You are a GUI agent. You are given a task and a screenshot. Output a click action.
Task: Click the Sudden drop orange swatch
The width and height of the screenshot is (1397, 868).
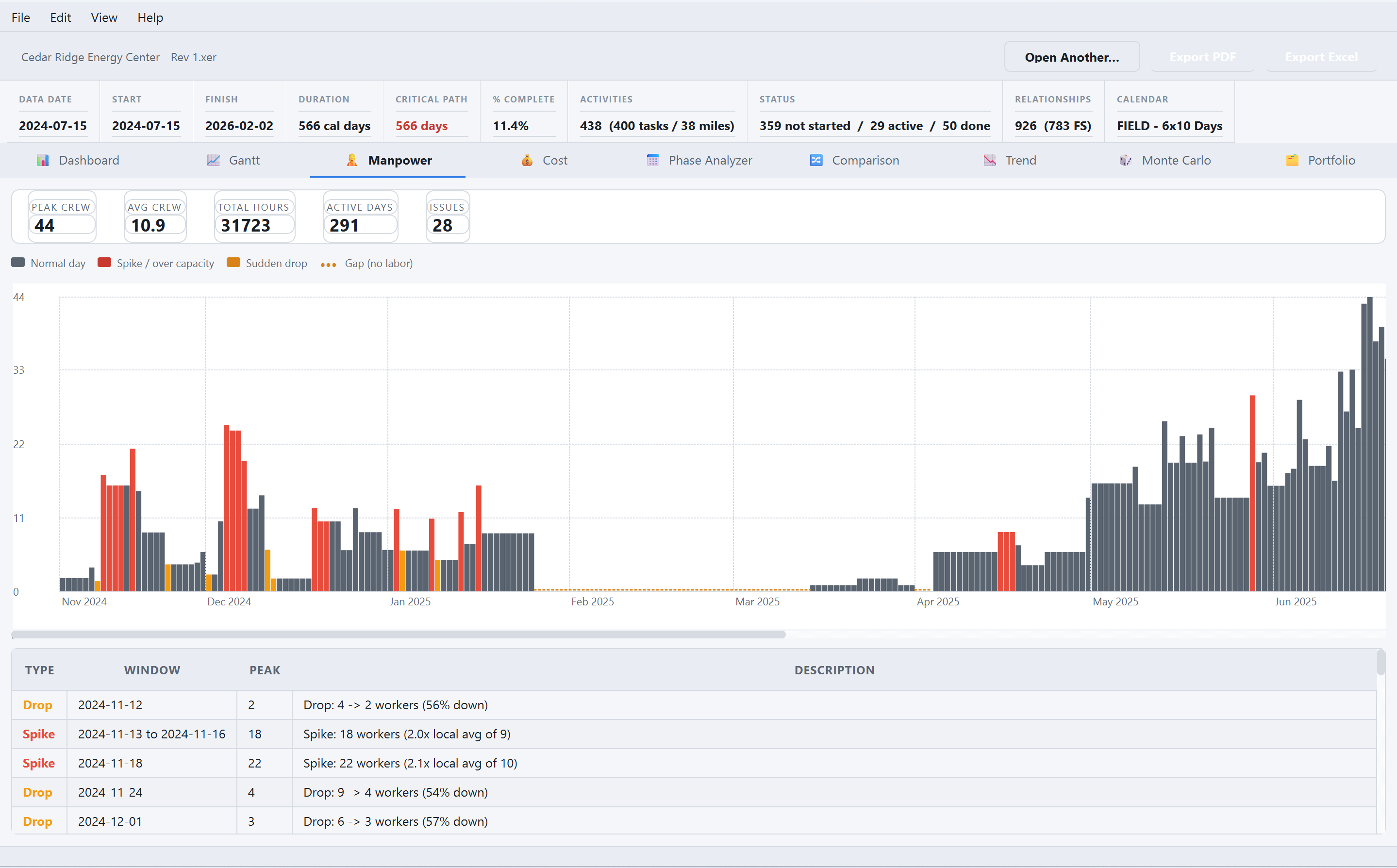click(x=233, y=262)
